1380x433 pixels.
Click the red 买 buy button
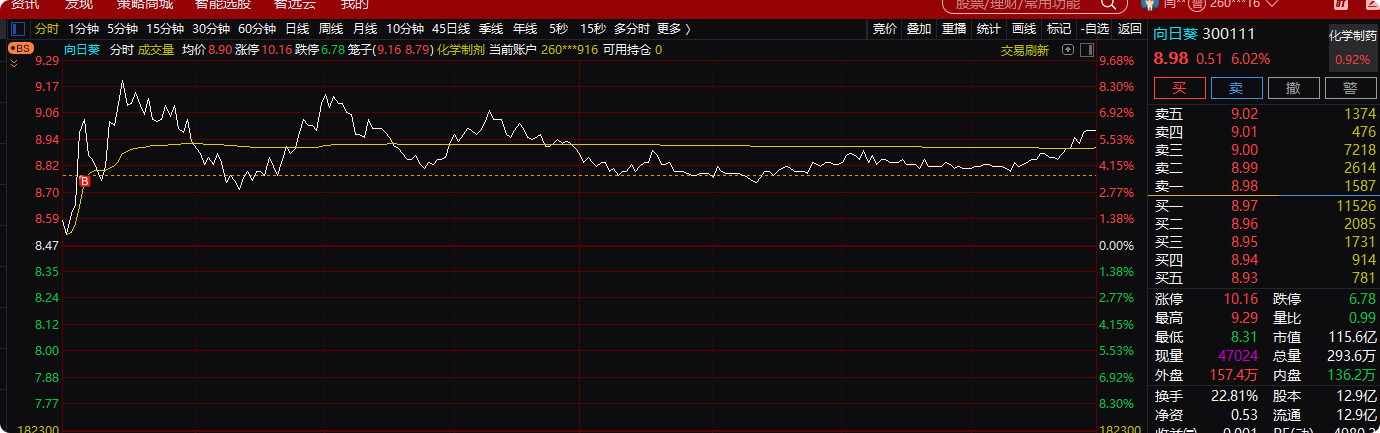click(1178, 88)
